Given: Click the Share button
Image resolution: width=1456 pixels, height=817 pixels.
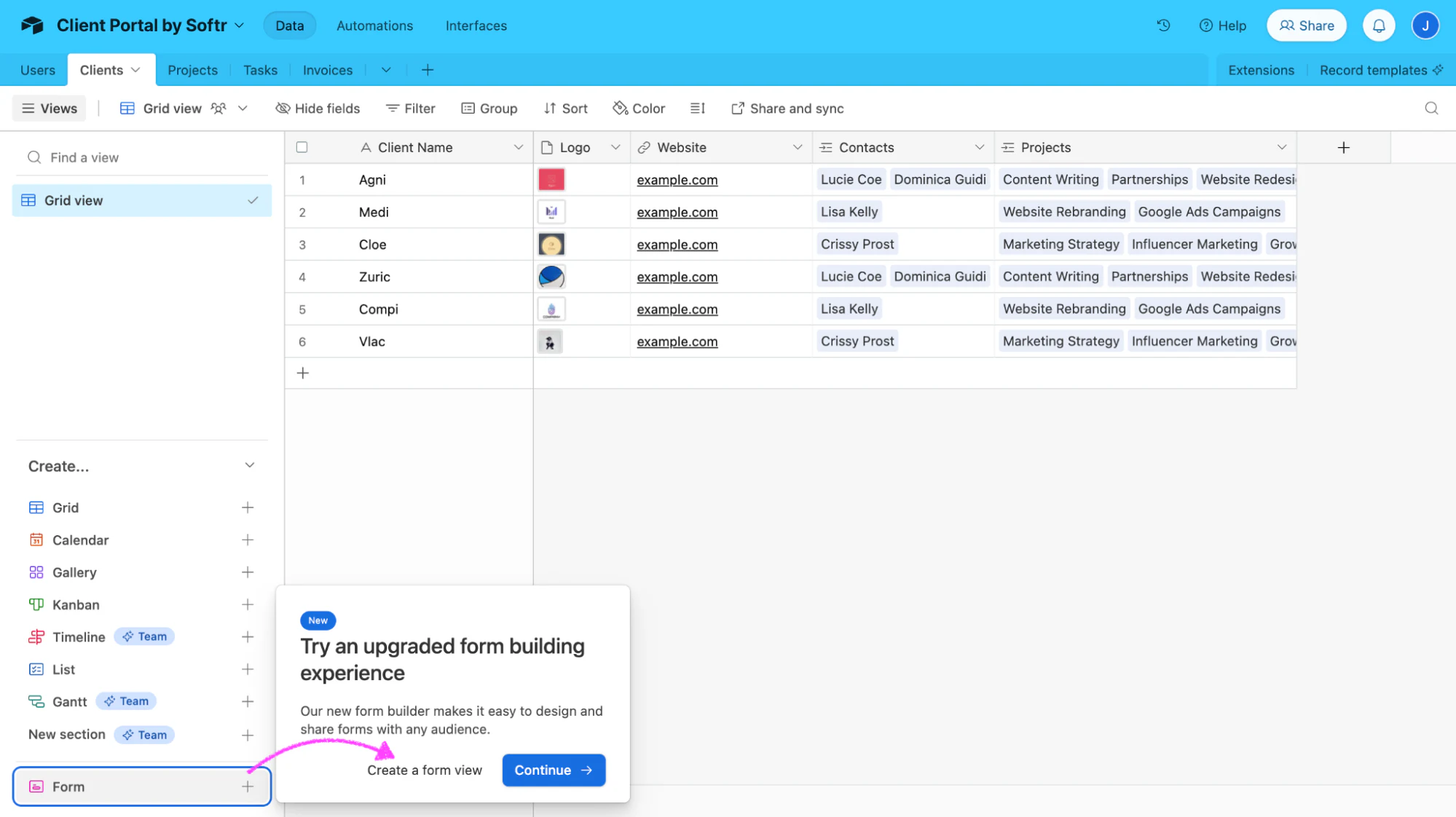Looking at the screenshot, I should click(x=1307, y=25).
